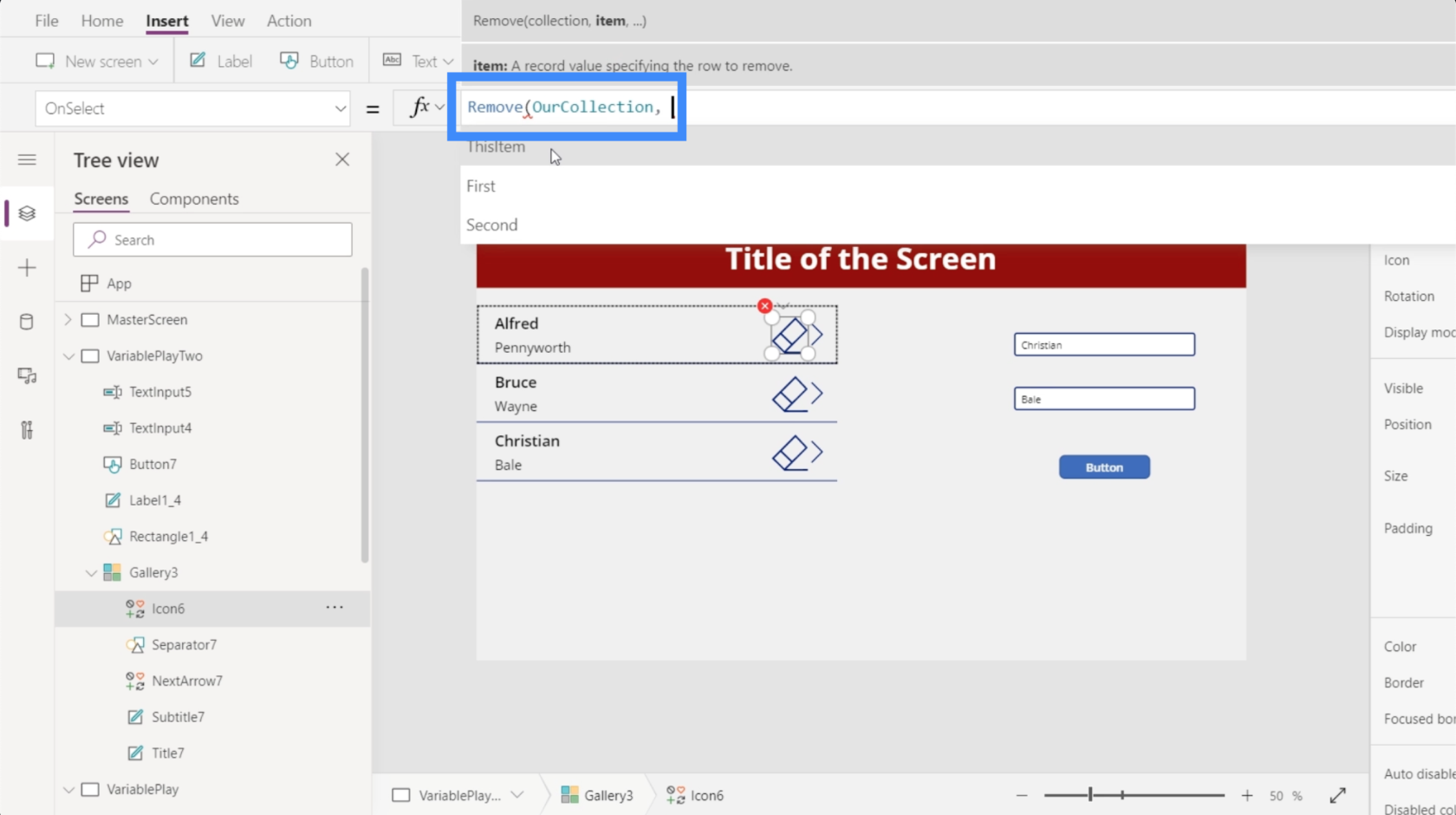Open the VariablePlay breadcrumb dropdown

(x=517, y=795)
